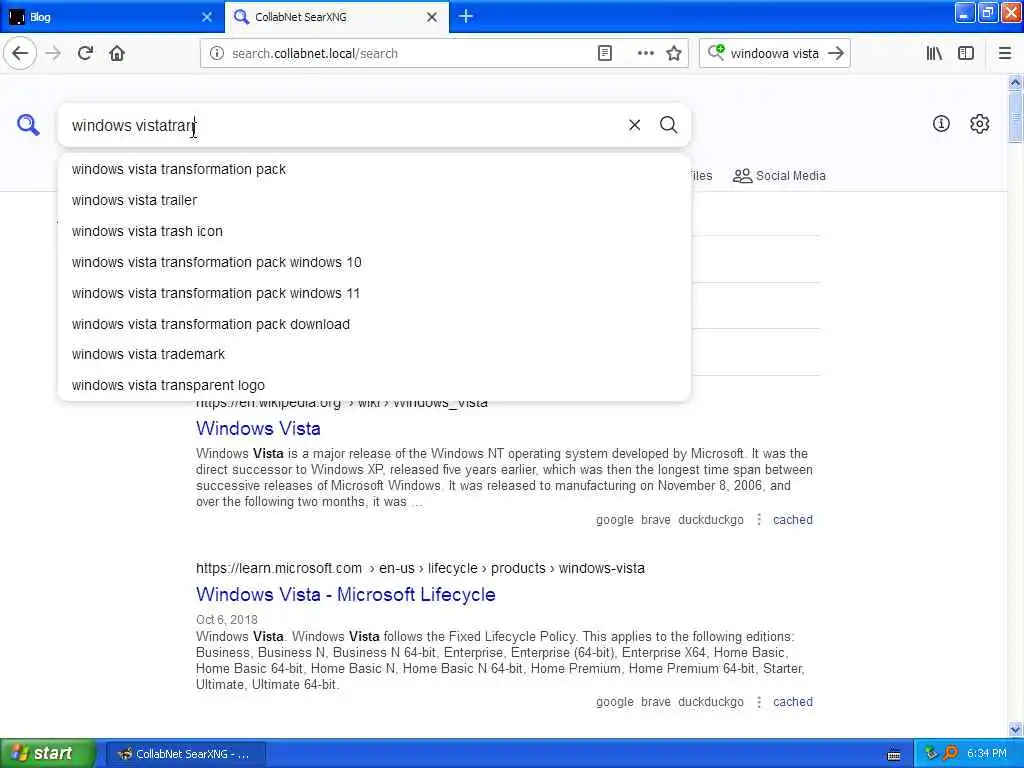Click the page scrollbar up arrow

pos(1015,82)
